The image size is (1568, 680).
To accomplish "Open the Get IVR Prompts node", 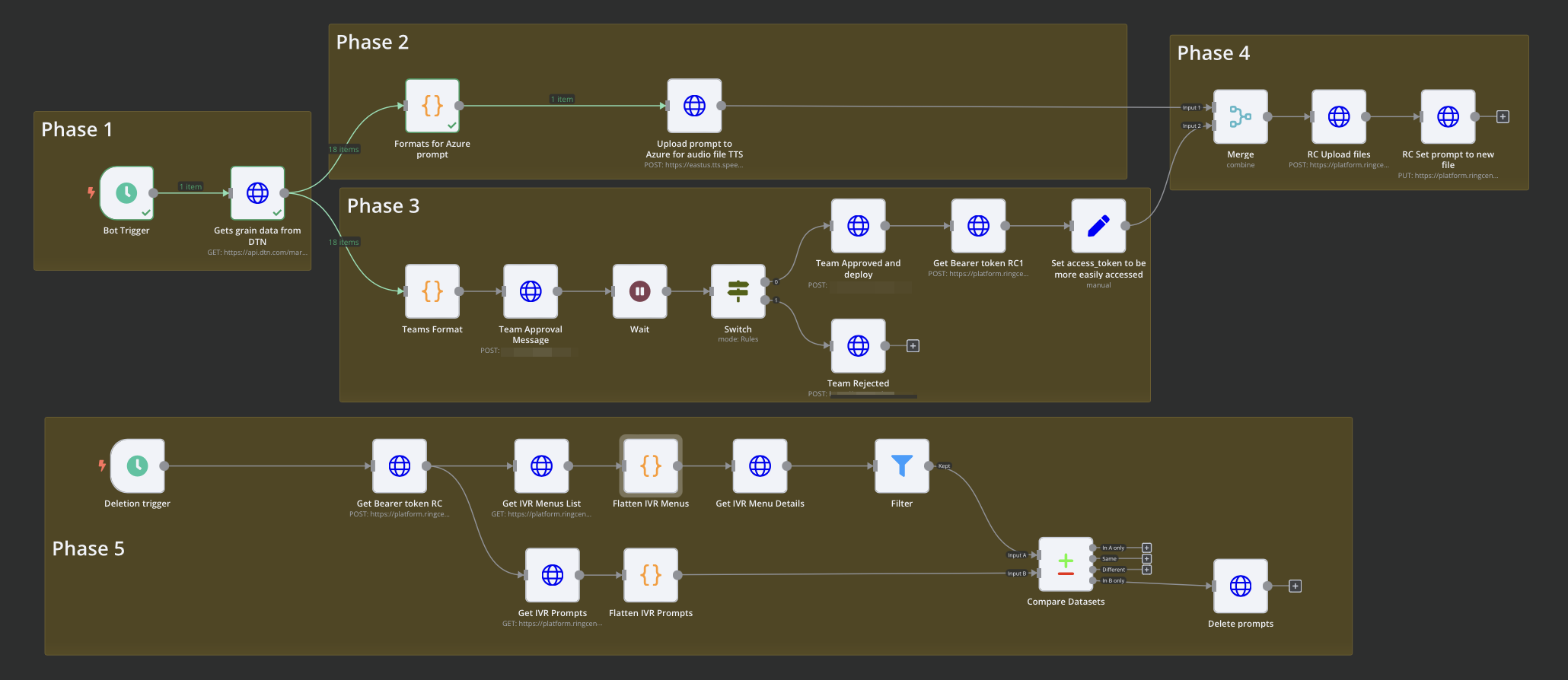I will point(553,575).
